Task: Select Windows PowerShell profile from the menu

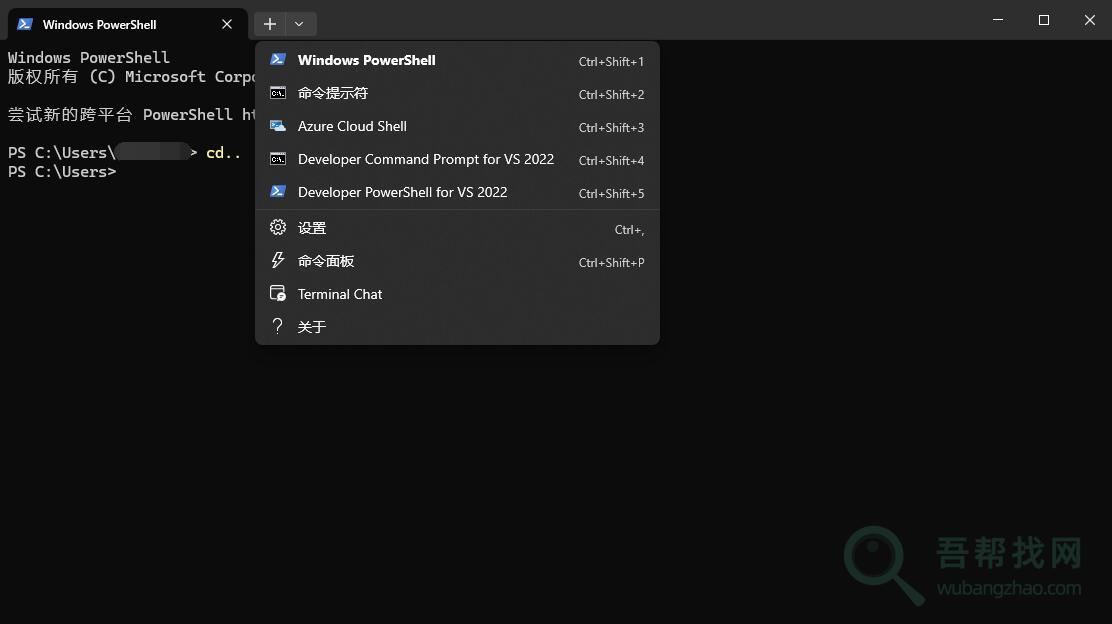Action: [366, 60]
